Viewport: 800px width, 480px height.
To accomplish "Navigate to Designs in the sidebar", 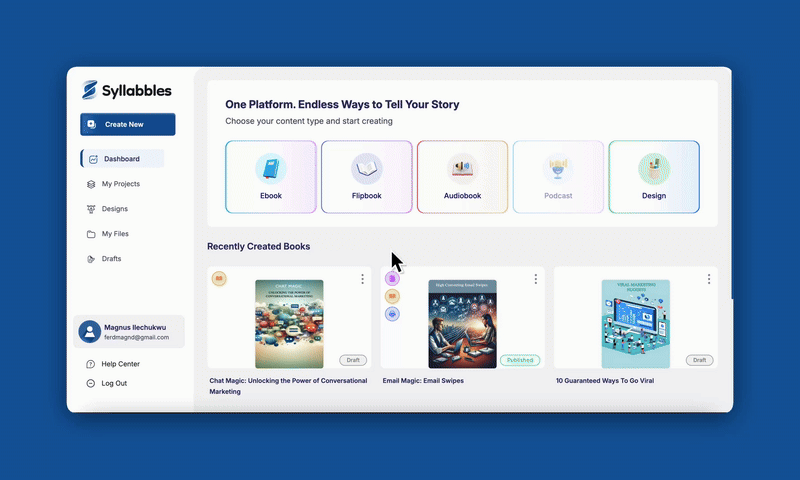I will tap(114, 209).
